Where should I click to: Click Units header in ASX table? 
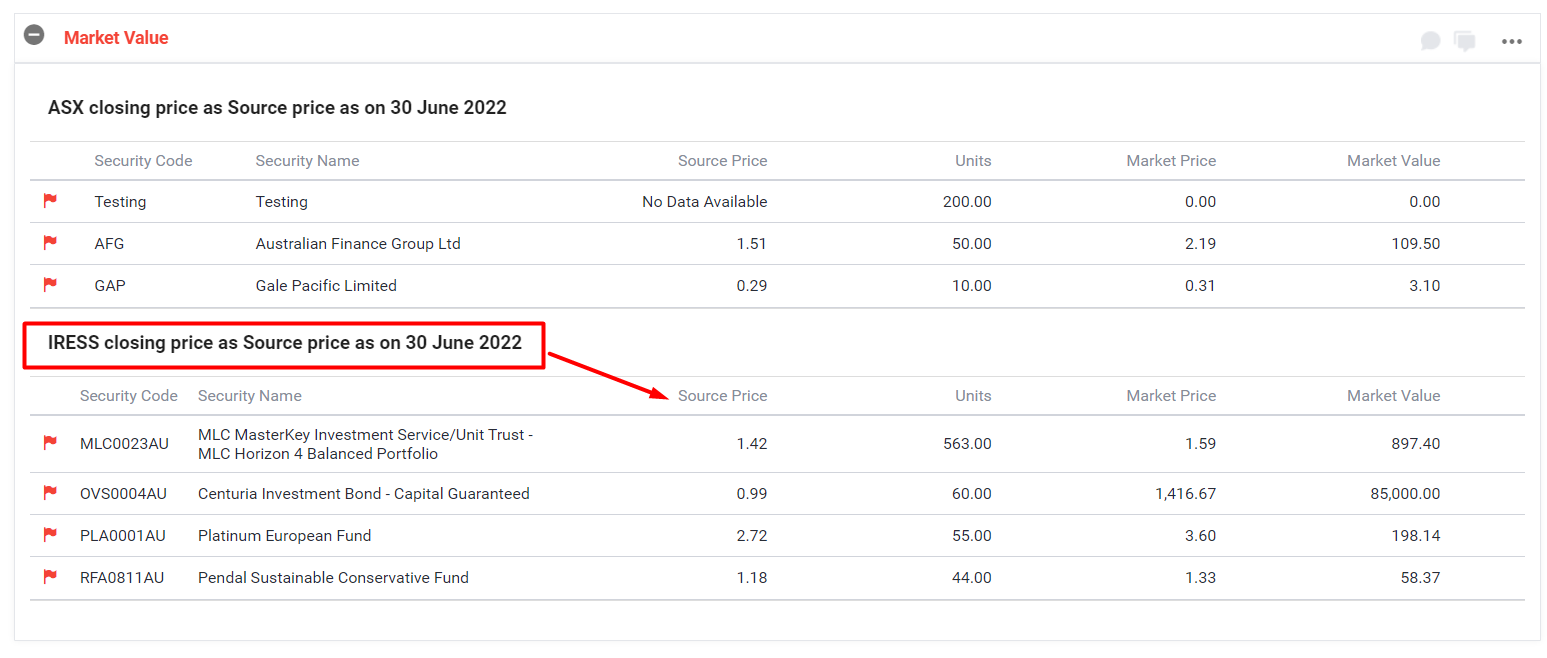point(973,161)
